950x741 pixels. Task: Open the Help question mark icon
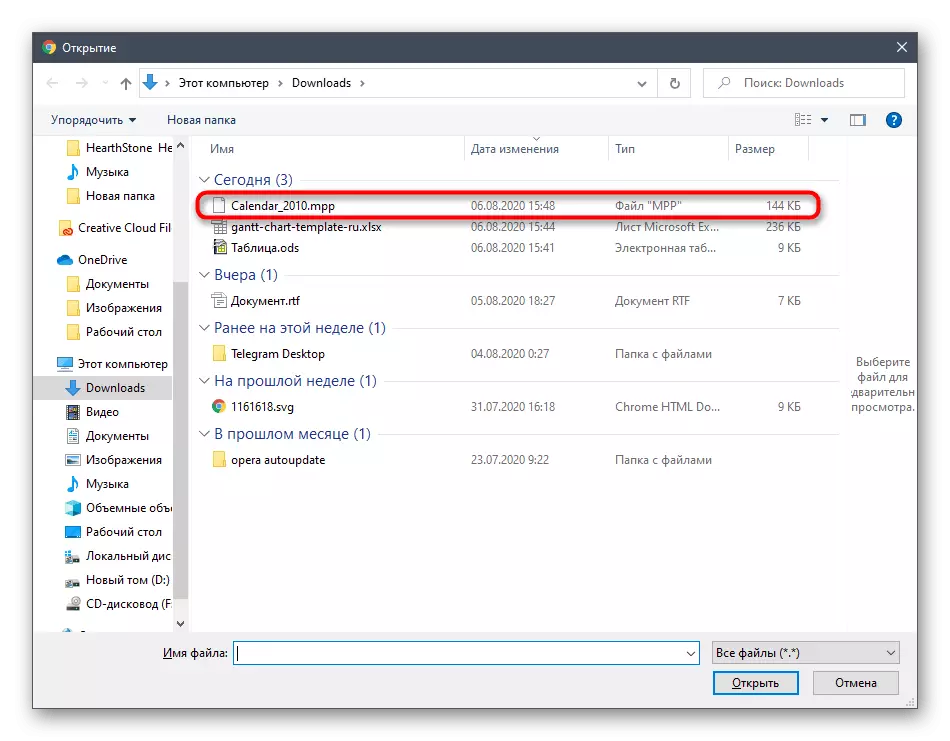(894, 120)
